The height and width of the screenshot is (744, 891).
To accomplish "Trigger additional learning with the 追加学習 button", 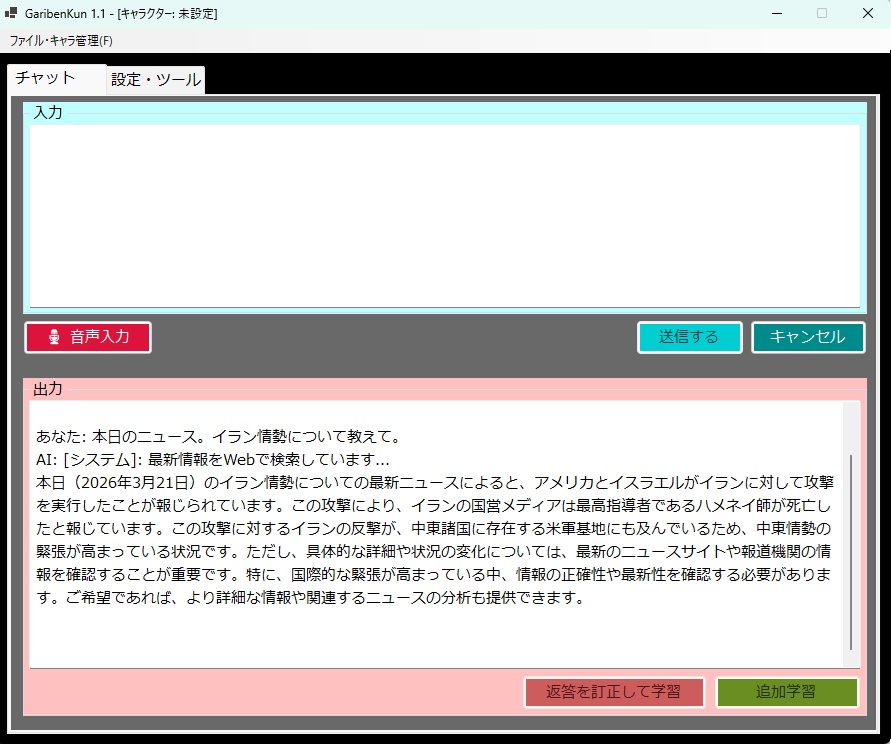I will [x=787, y=692].
